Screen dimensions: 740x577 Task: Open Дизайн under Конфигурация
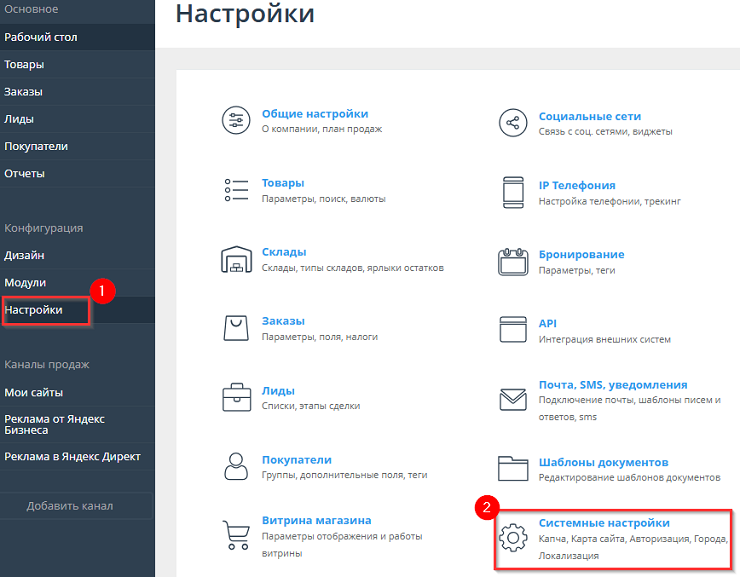[25, 255]
